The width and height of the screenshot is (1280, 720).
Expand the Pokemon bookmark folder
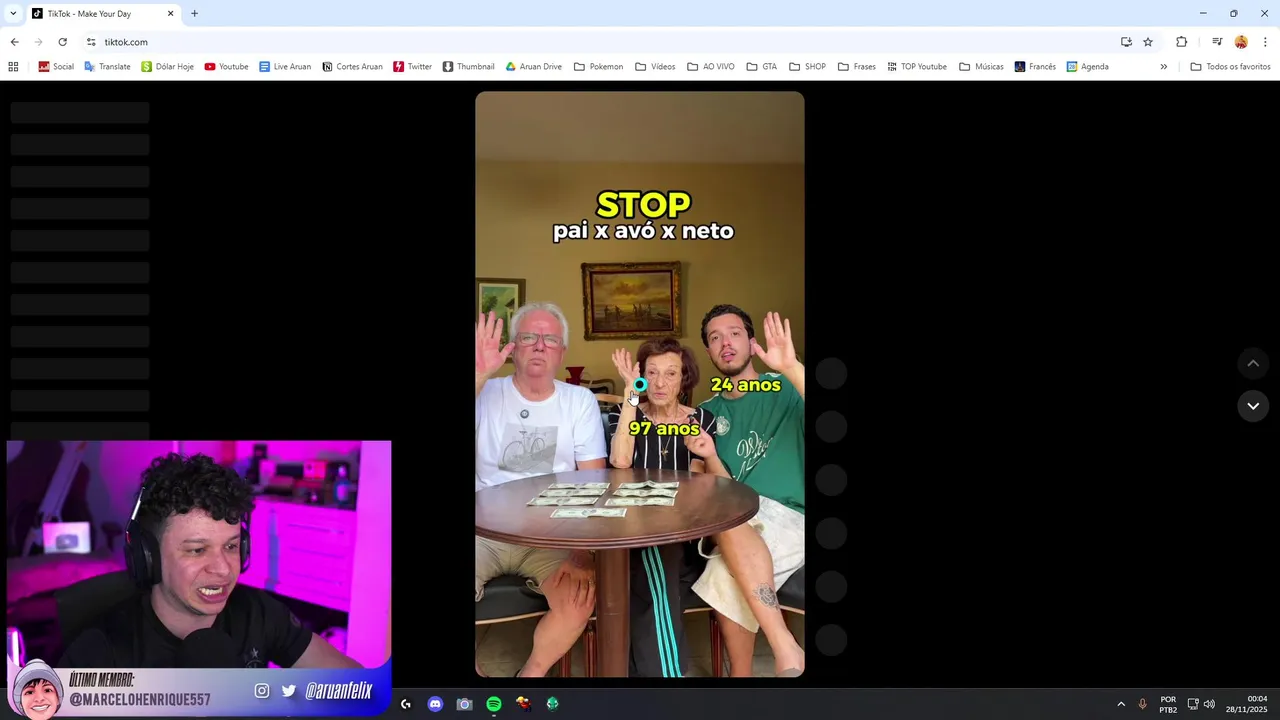(x=598, y=67)
